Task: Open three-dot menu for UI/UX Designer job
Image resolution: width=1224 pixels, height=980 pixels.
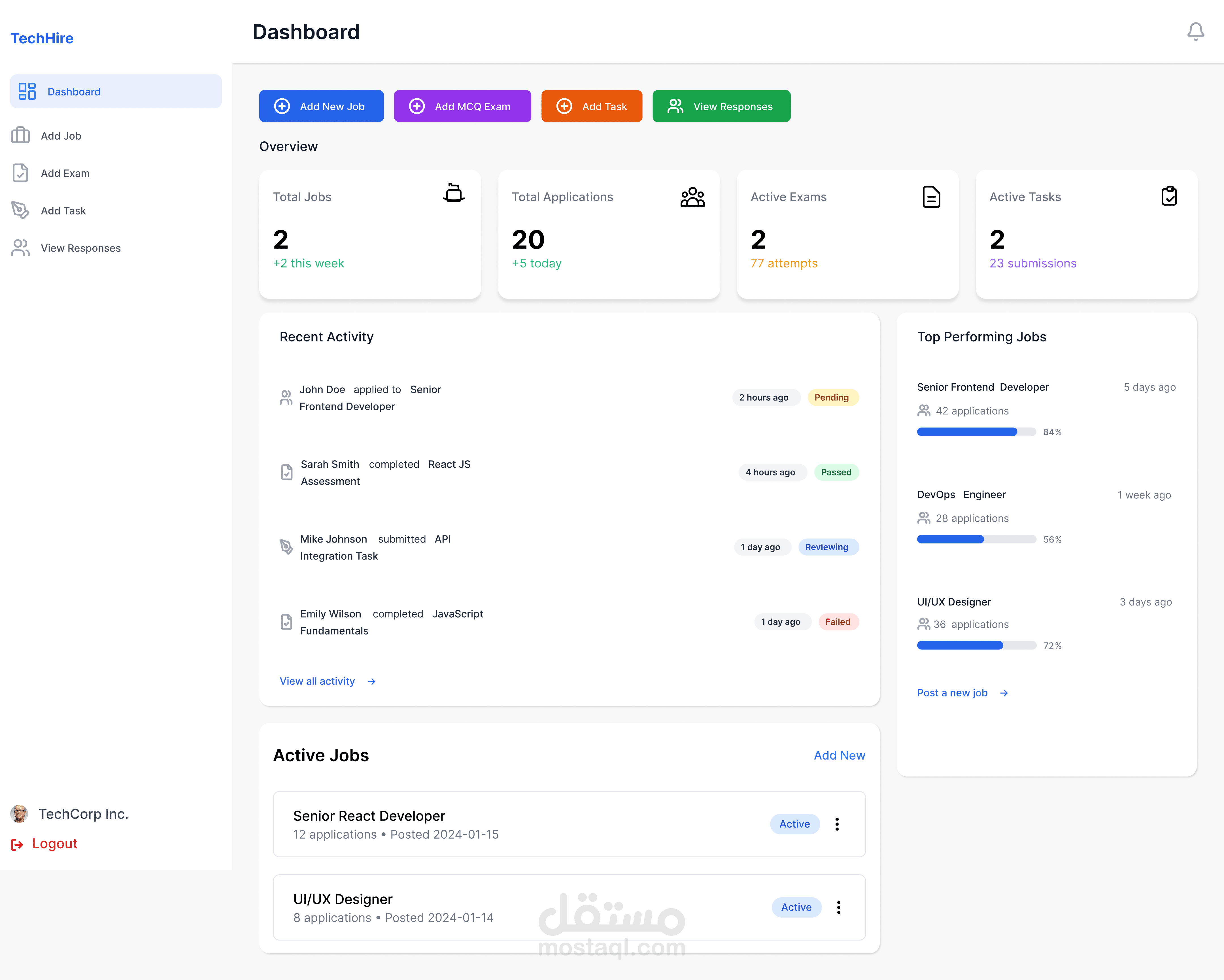Action: tap(838, 907)
